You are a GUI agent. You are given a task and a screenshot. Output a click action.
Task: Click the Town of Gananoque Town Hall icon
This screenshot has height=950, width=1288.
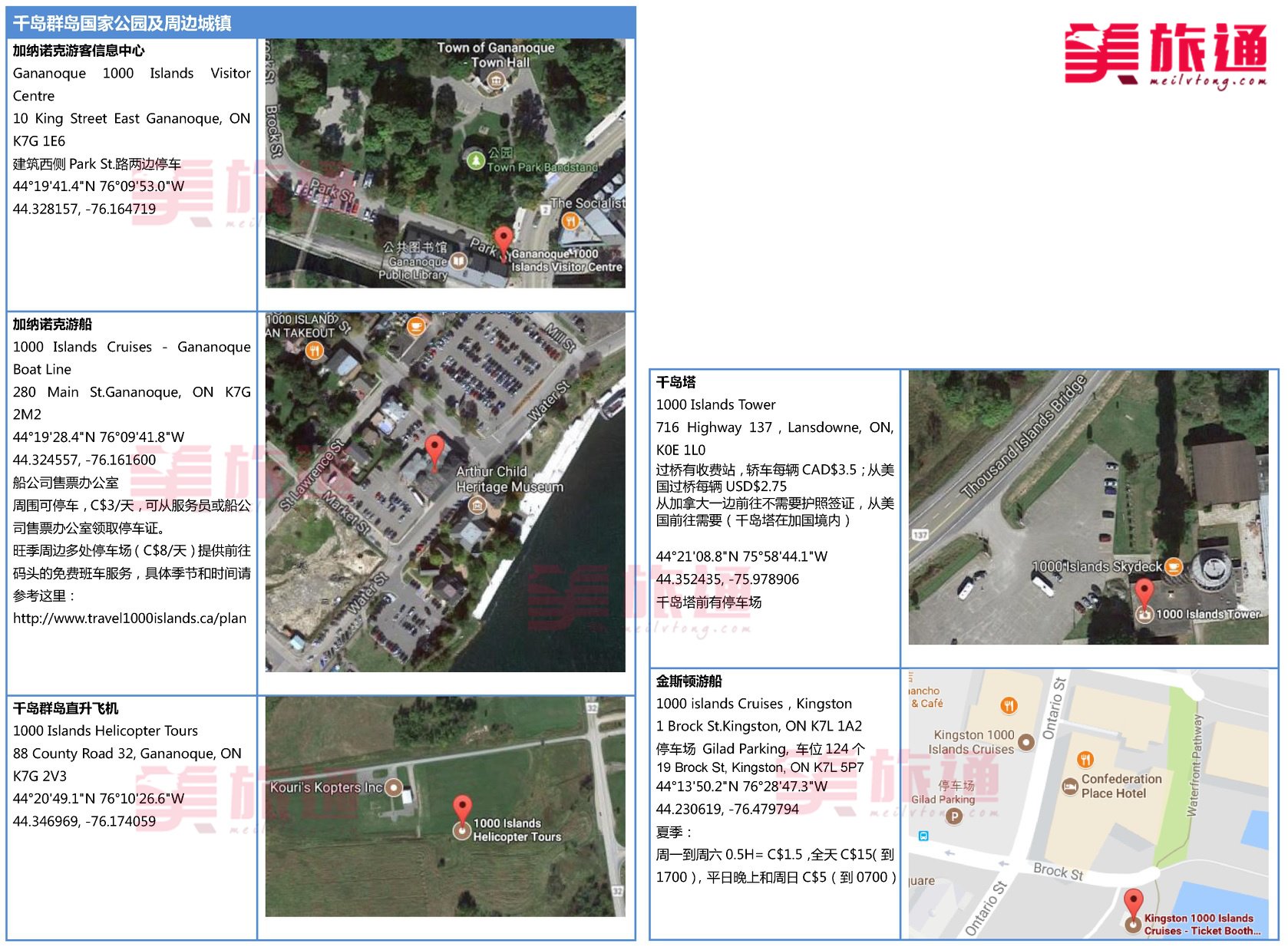[497, 80]
